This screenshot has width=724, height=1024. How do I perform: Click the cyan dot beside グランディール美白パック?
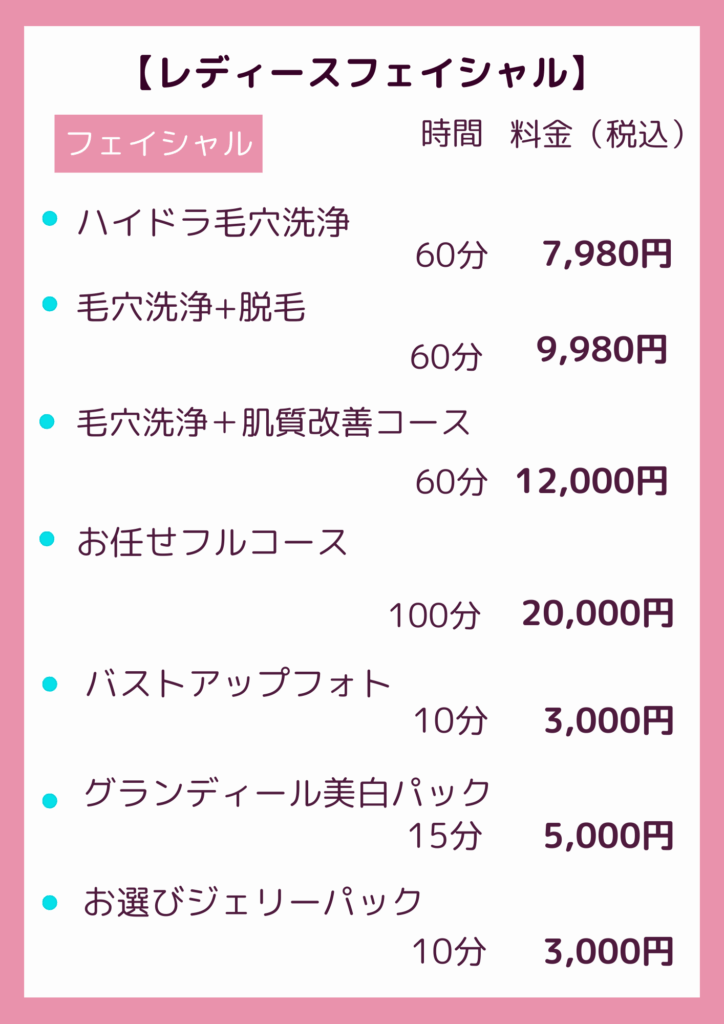click(x=49, y=800)
